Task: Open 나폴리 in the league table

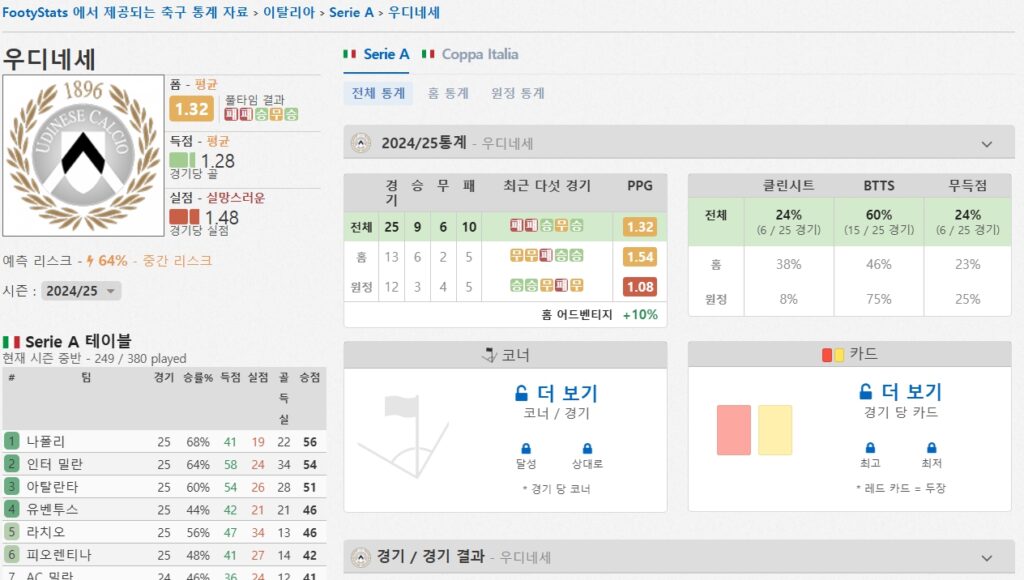Action: pos(45,442)
